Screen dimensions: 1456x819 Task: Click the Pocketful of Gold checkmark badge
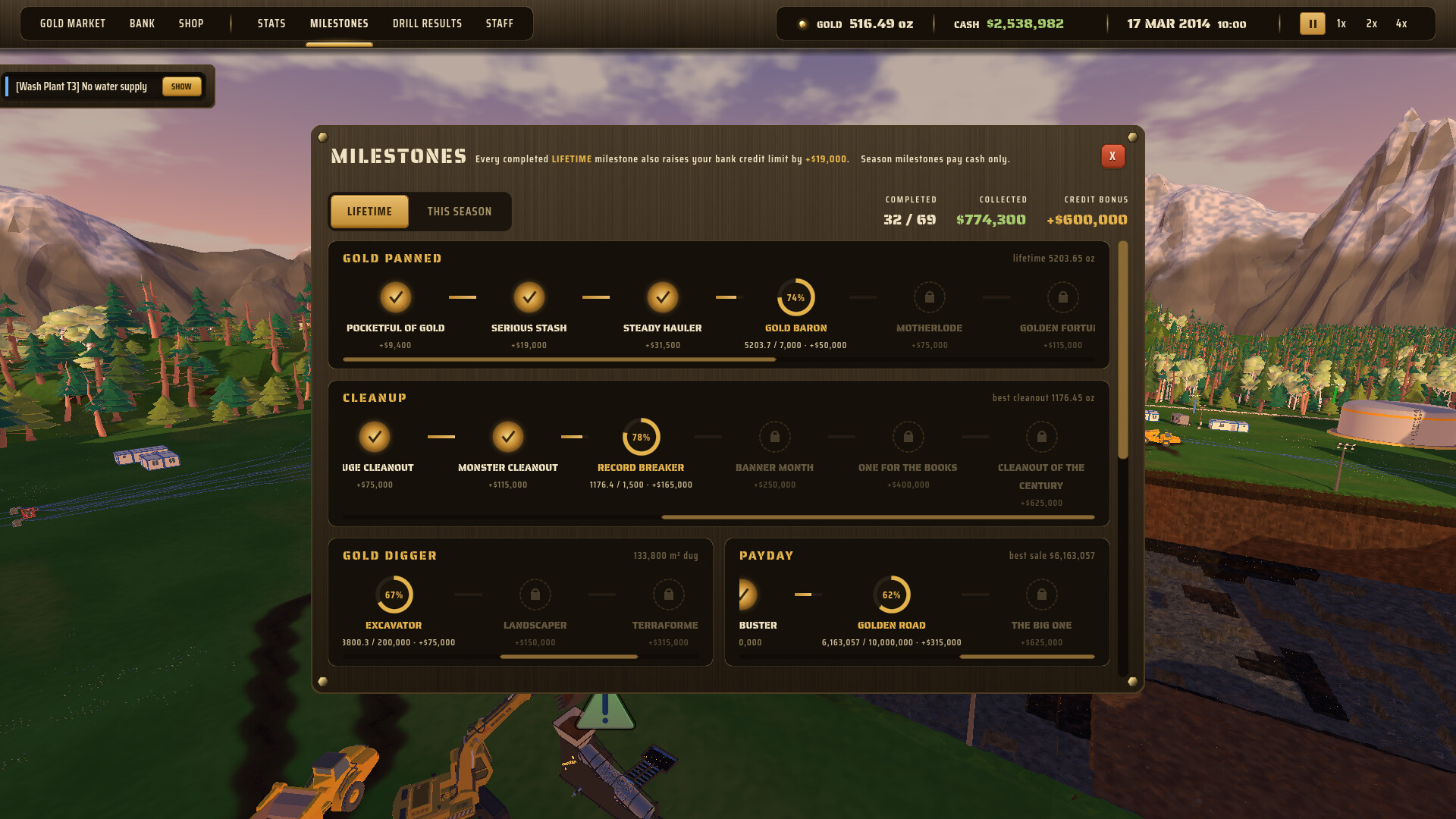click(x=395, y=297)
